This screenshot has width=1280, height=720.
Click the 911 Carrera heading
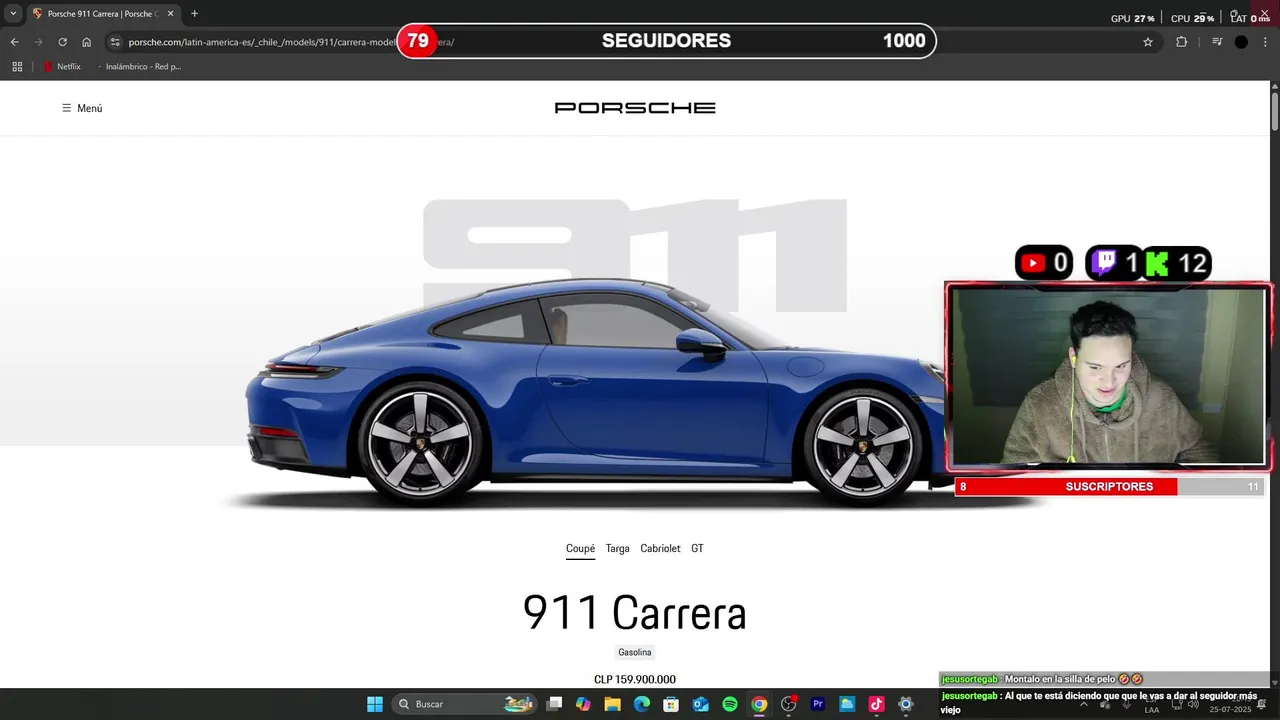tap(635, 612)
